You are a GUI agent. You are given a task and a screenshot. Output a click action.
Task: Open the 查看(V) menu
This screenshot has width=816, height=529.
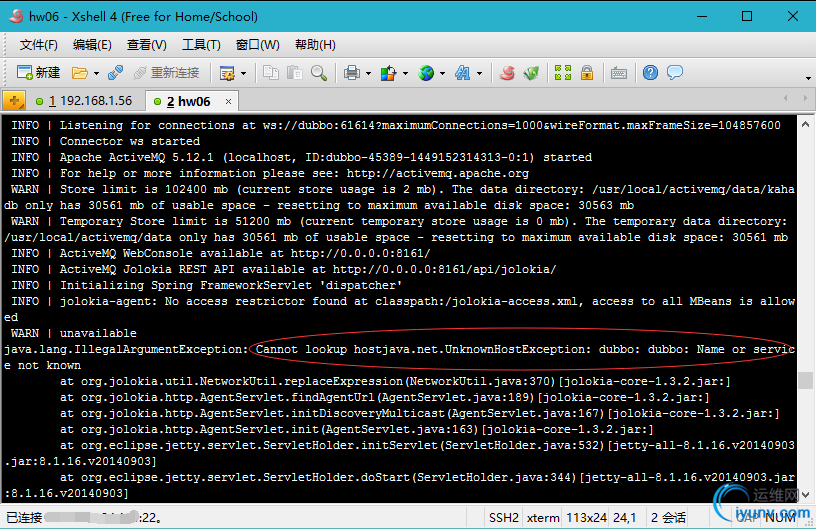[x=147, y=45]
